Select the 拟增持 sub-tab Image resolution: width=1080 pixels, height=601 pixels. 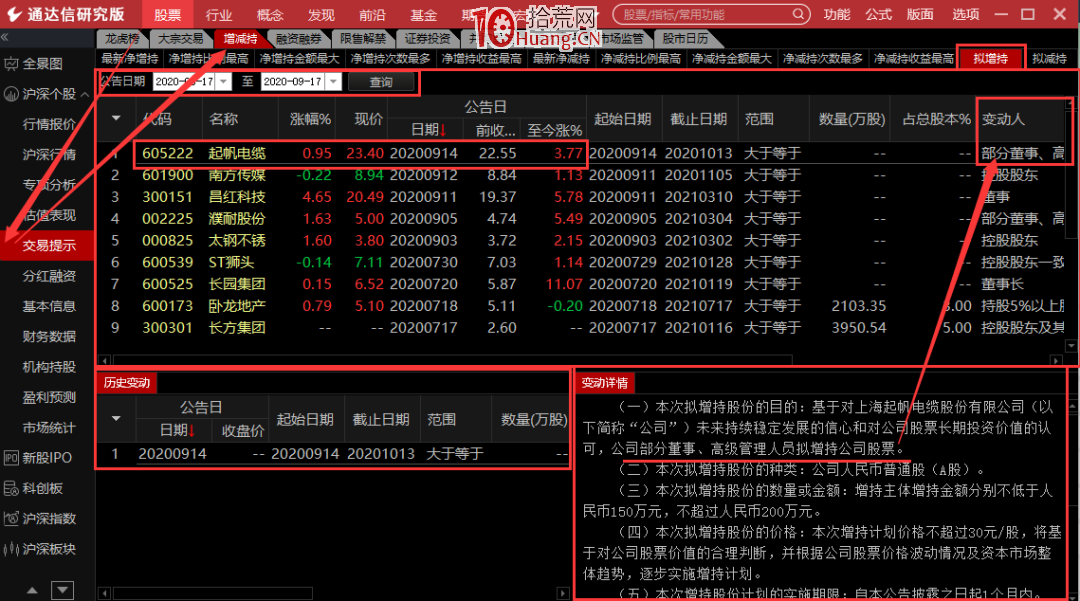[x=990, y=59]
